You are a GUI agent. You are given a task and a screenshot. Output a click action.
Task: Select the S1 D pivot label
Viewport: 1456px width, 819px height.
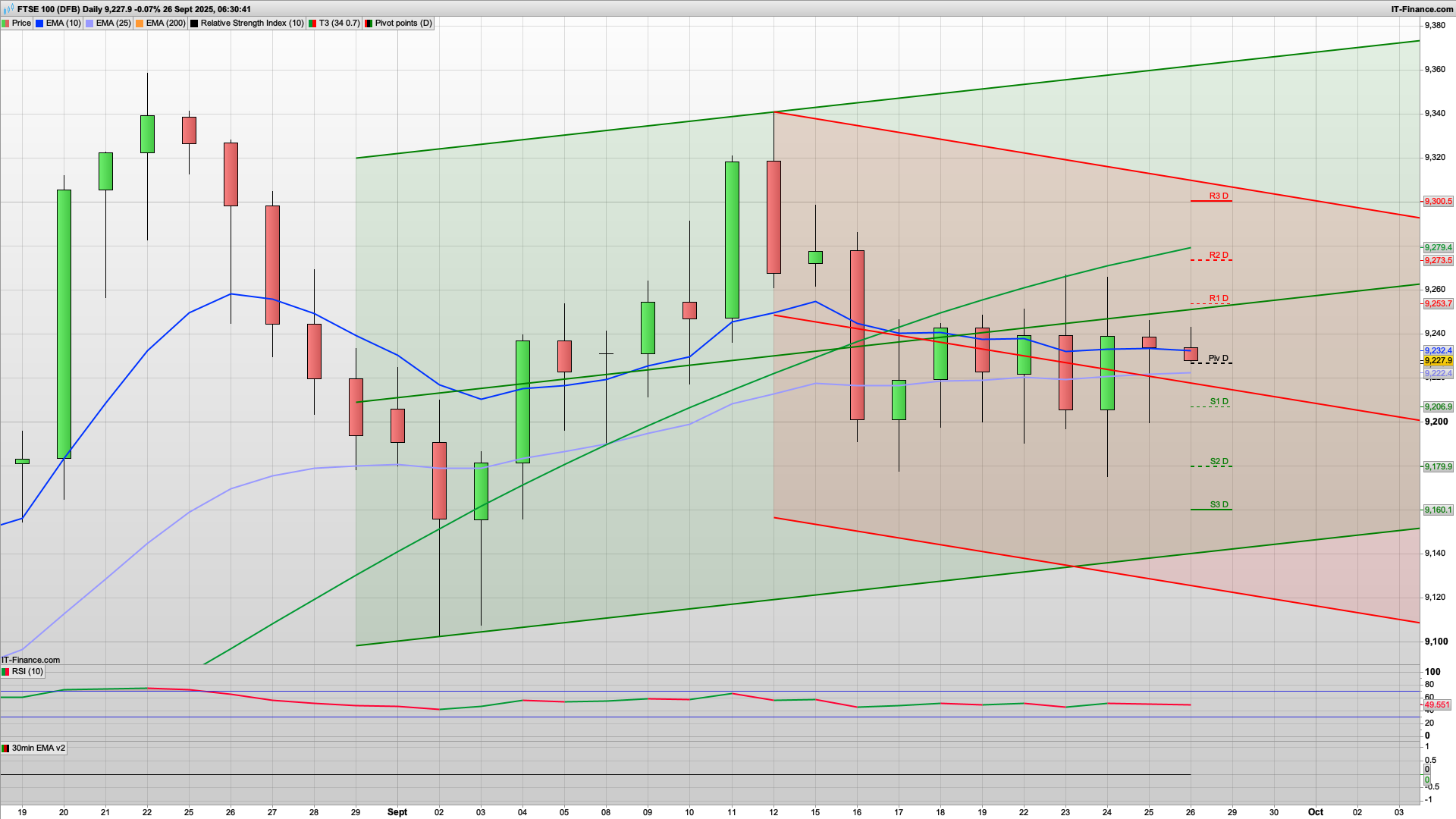(1219, 401)
